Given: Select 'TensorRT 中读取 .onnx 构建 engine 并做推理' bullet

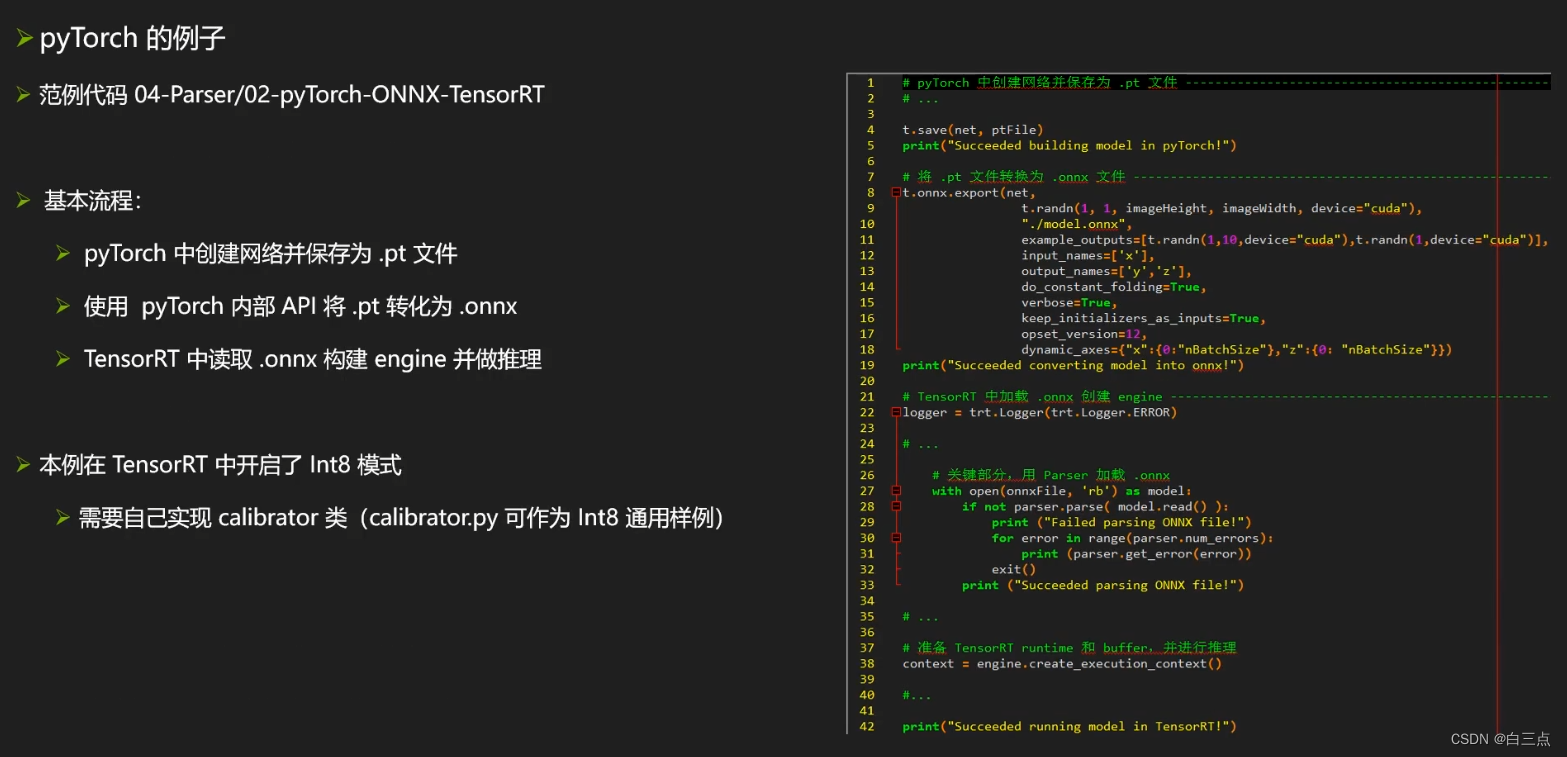Looking at the screenshot, I should [x=313, y=359].
